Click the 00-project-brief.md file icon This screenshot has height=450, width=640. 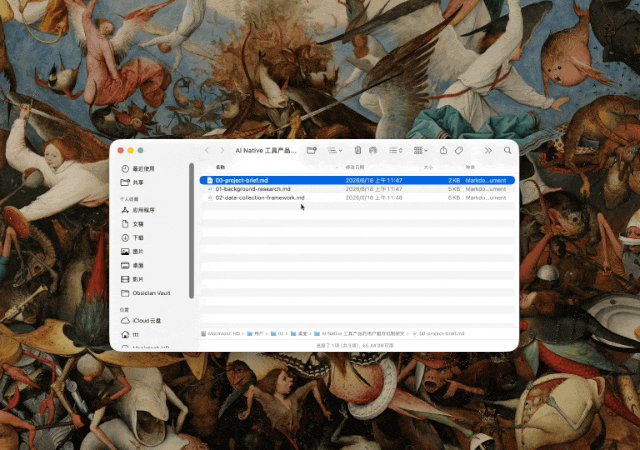[x=210, y=180]
